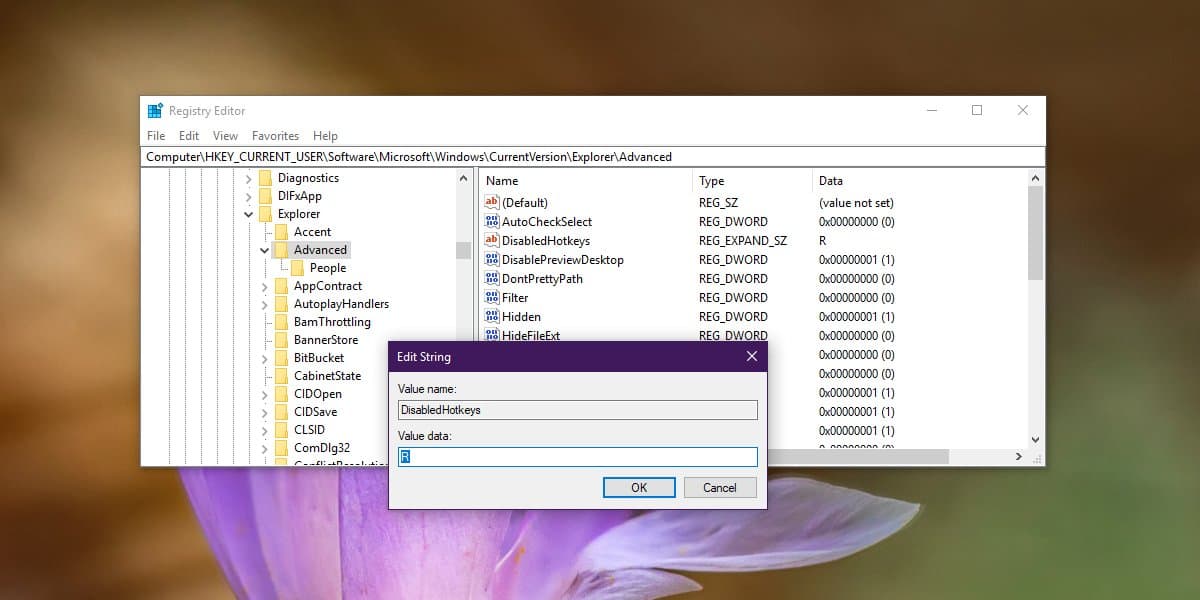Viewport: 1200px width, 600px height.
Task: Open the Edit menu
Action: pos(189,136)
